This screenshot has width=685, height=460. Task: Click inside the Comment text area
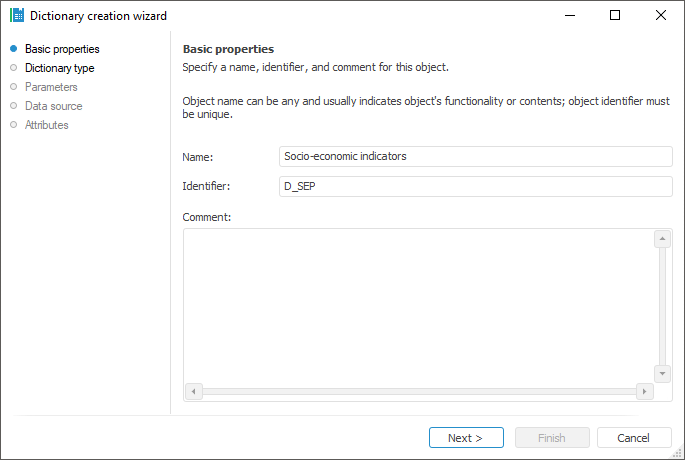(418, 305)
